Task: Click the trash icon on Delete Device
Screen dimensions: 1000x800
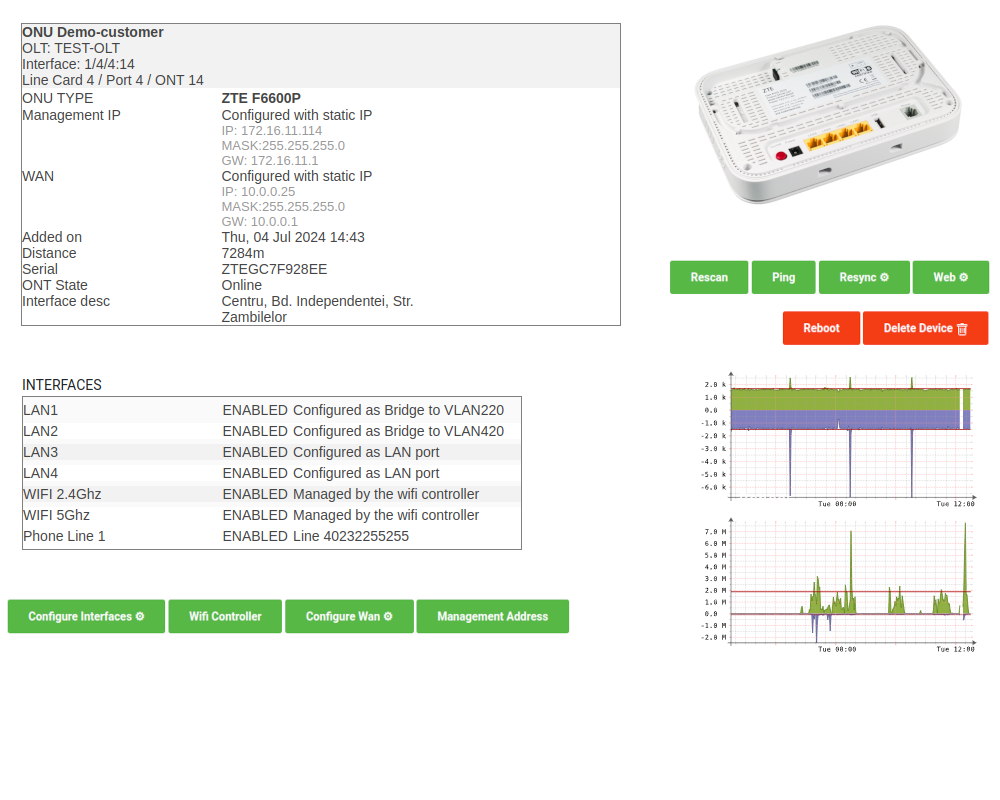Action: click(x=962, y=329)
